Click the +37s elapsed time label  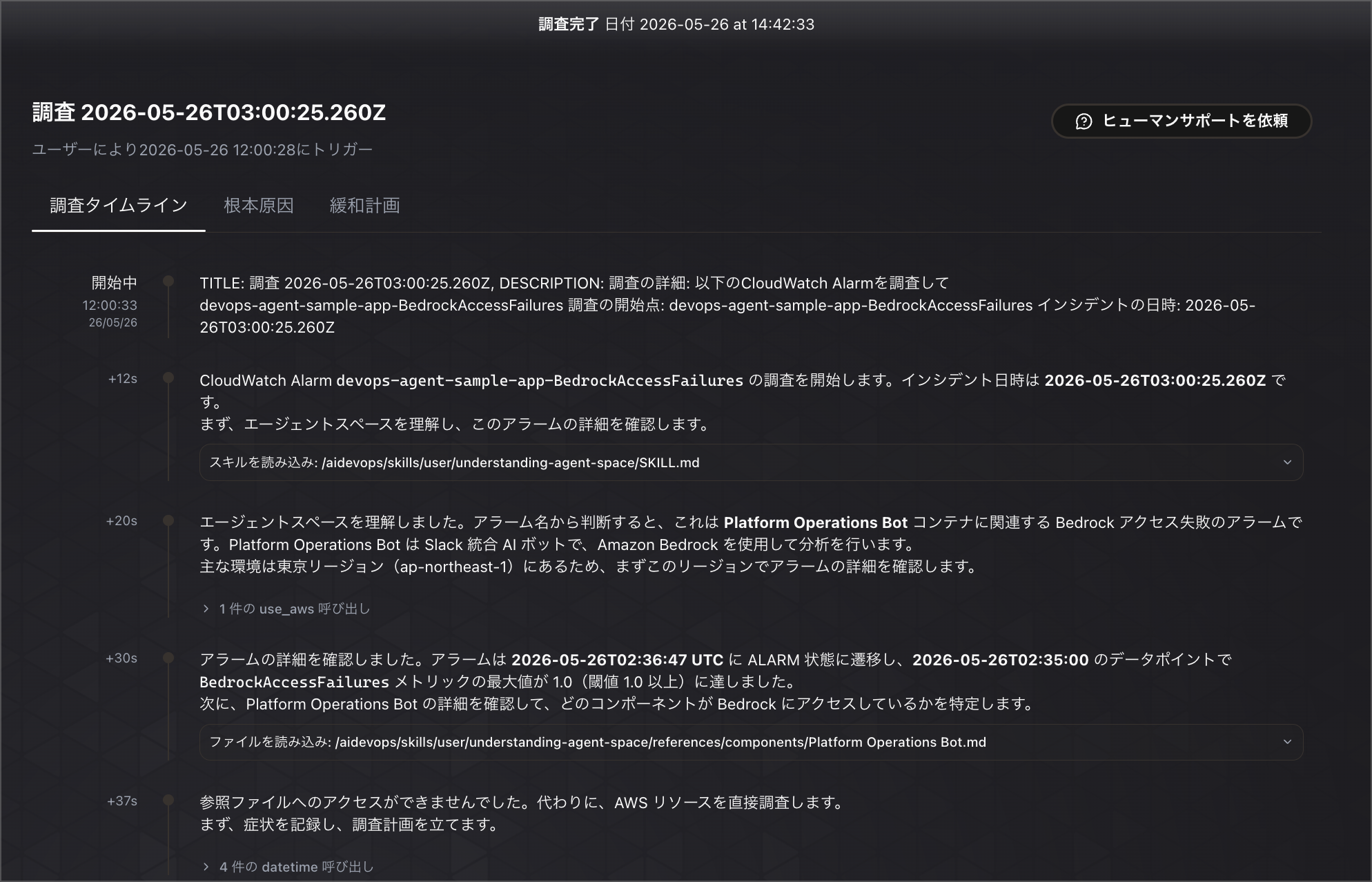(x=122, y=801)
